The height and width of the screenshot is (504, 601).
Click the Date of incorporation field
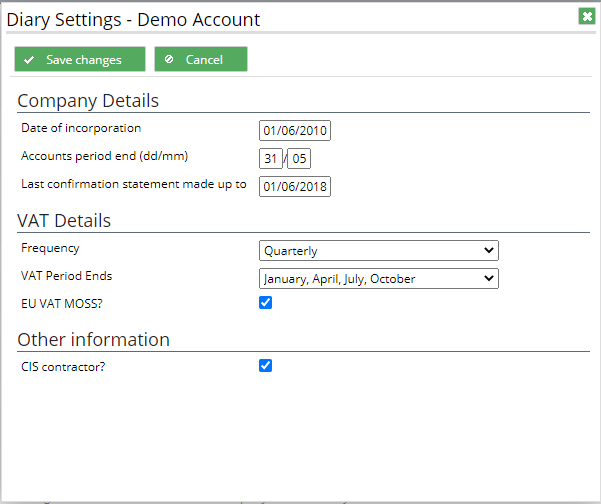[295, 131]
